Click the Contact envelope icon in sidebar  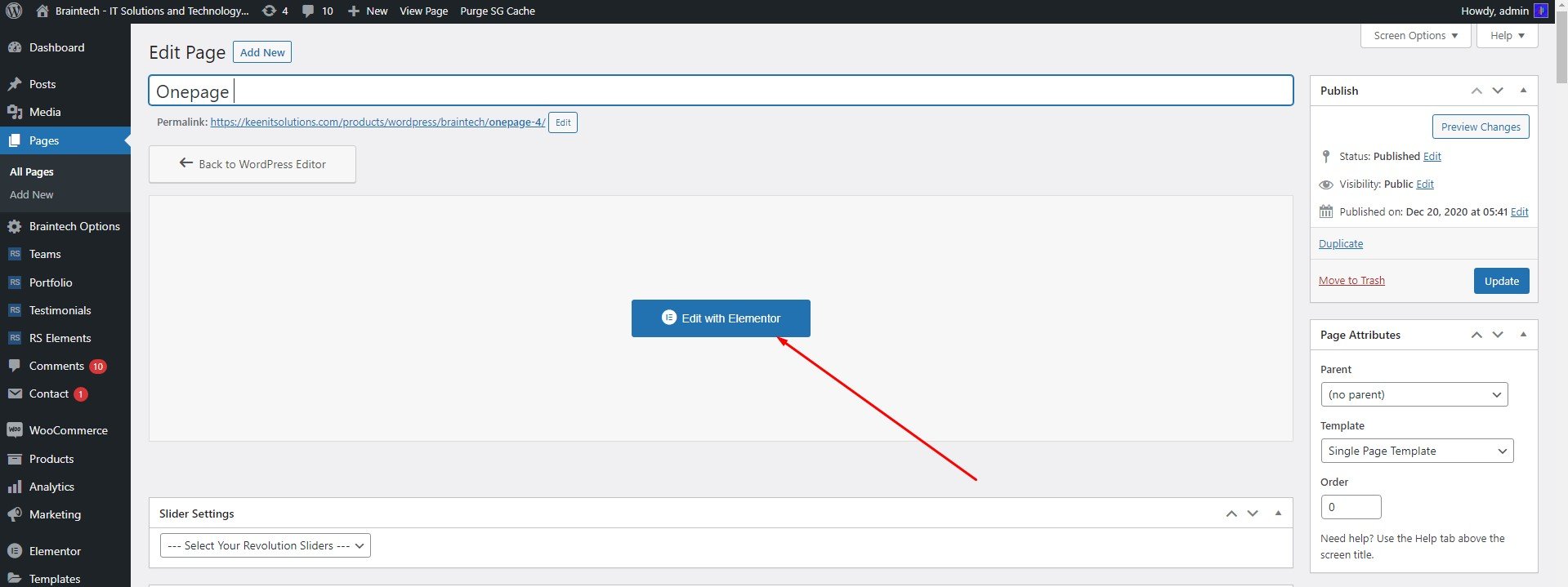pyautogui.click(x=15, y=394)
